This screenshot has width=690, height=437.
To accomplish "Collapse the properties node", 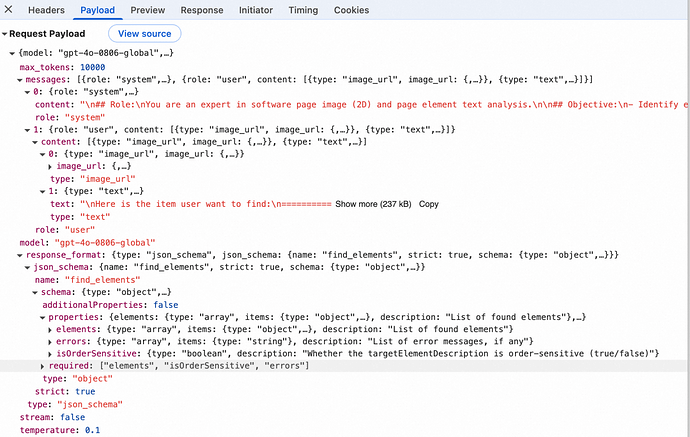I will pos(42,317).
